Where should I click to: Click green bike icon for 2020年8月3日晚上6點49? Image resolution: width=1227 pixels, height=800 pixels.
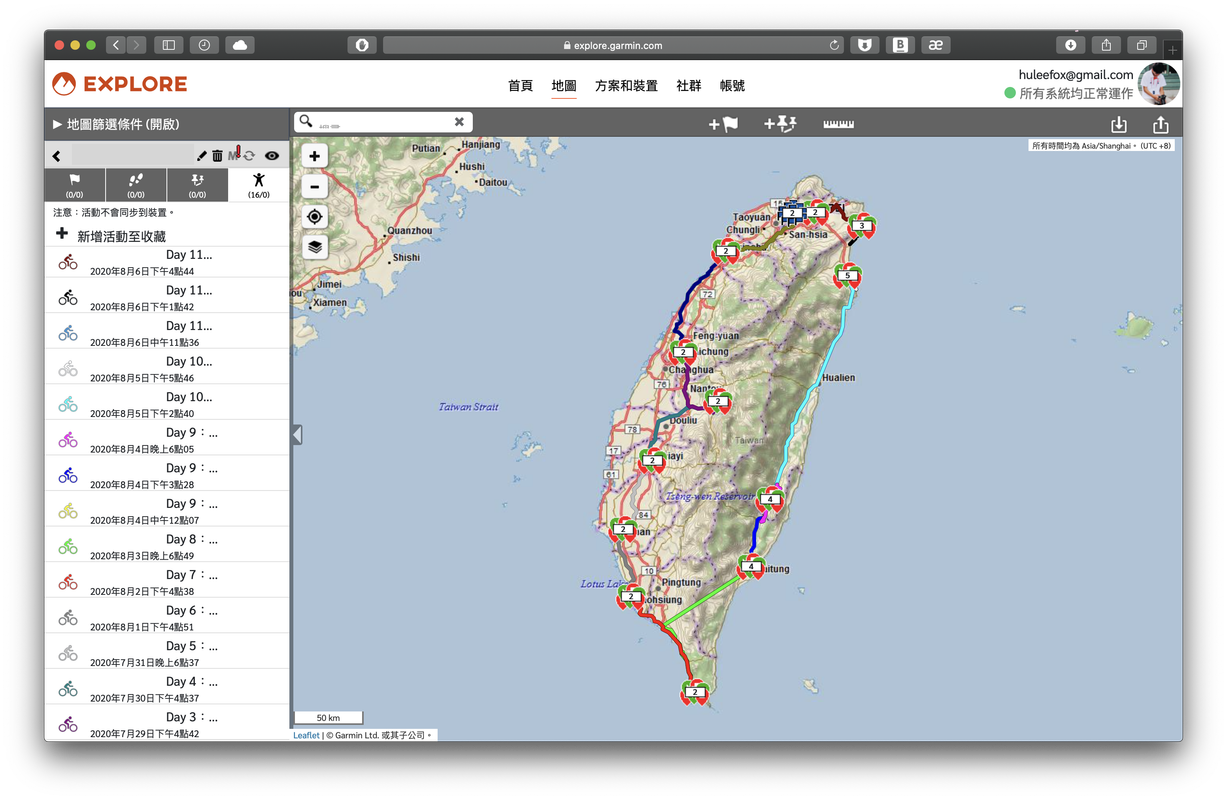[x=68, y=547]
